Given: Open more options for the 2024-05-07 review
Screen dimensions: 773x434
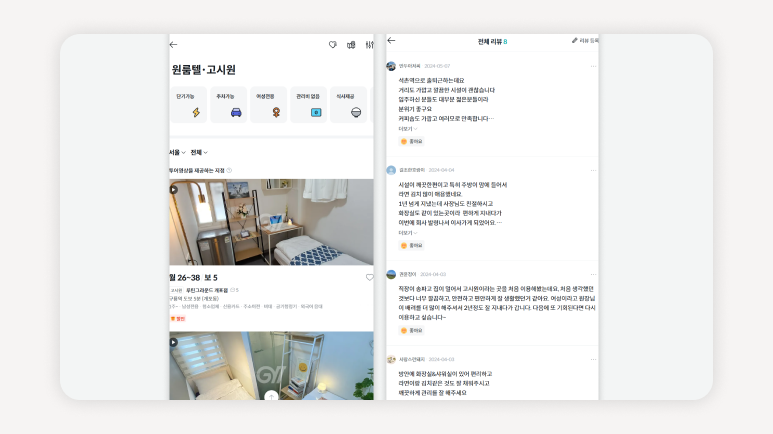Looking at the screenshot, I should 593,66.
